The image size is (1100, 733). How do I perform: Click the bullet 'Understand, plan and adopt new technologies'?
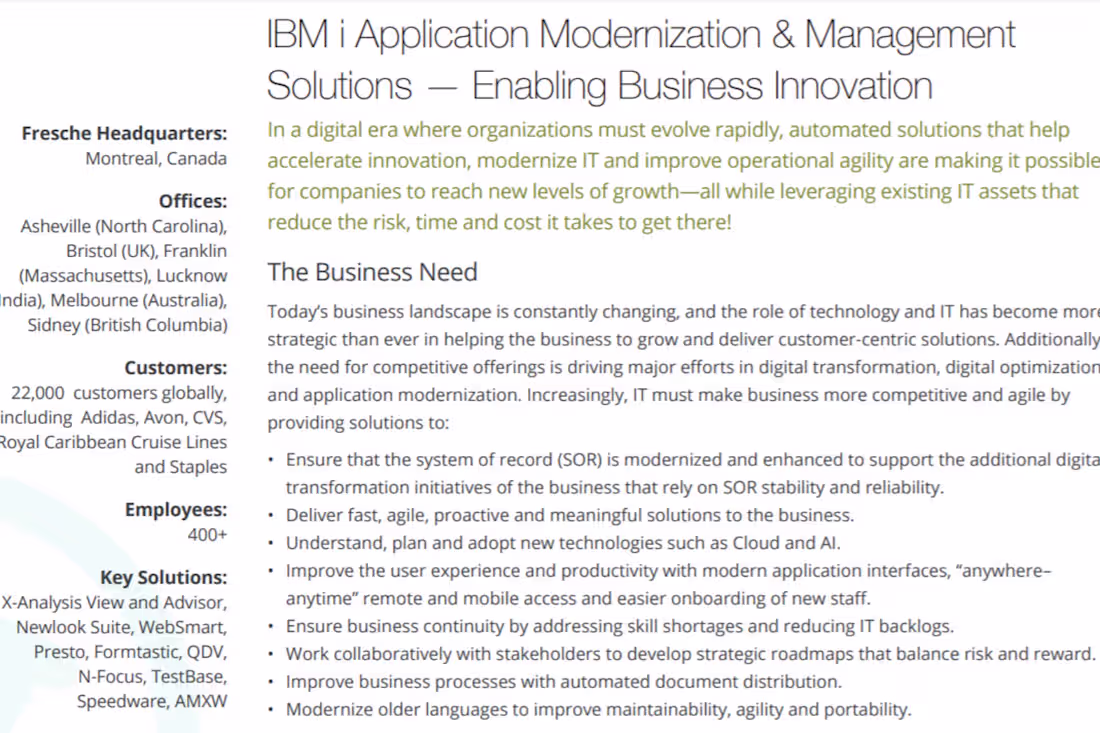[x=563, y=543]
